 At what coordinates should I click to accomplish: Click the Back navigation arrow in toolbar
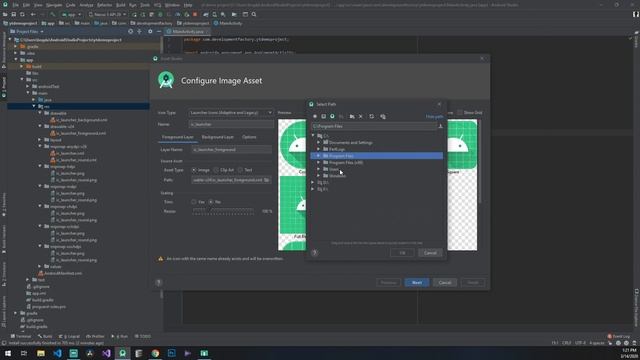(x=33, y=14)
